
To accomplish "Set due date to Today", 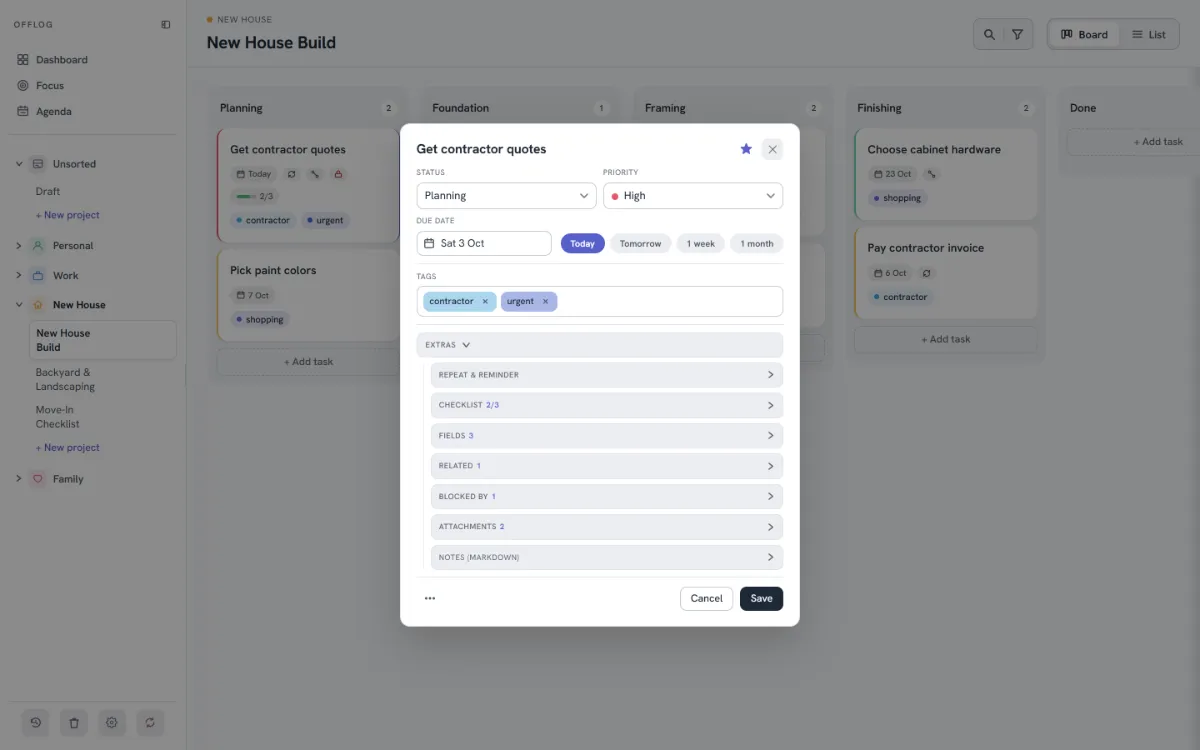I will [583, 243].
